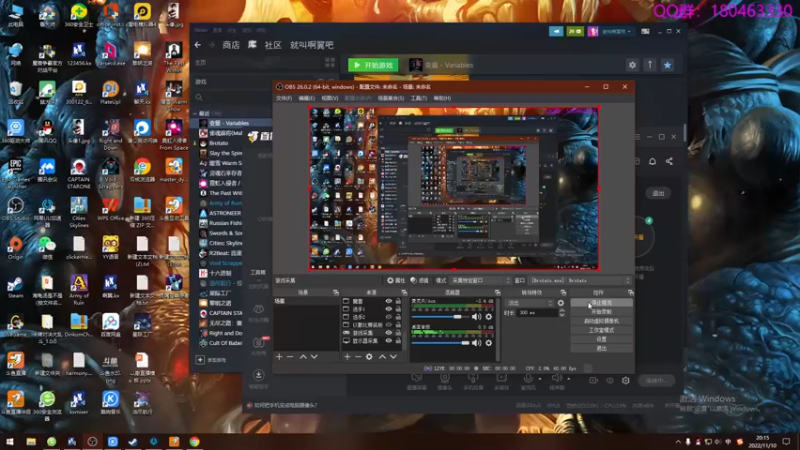
Task: Adjust the 麦克风/Aux volume slider
Action: tap(440, 317)
